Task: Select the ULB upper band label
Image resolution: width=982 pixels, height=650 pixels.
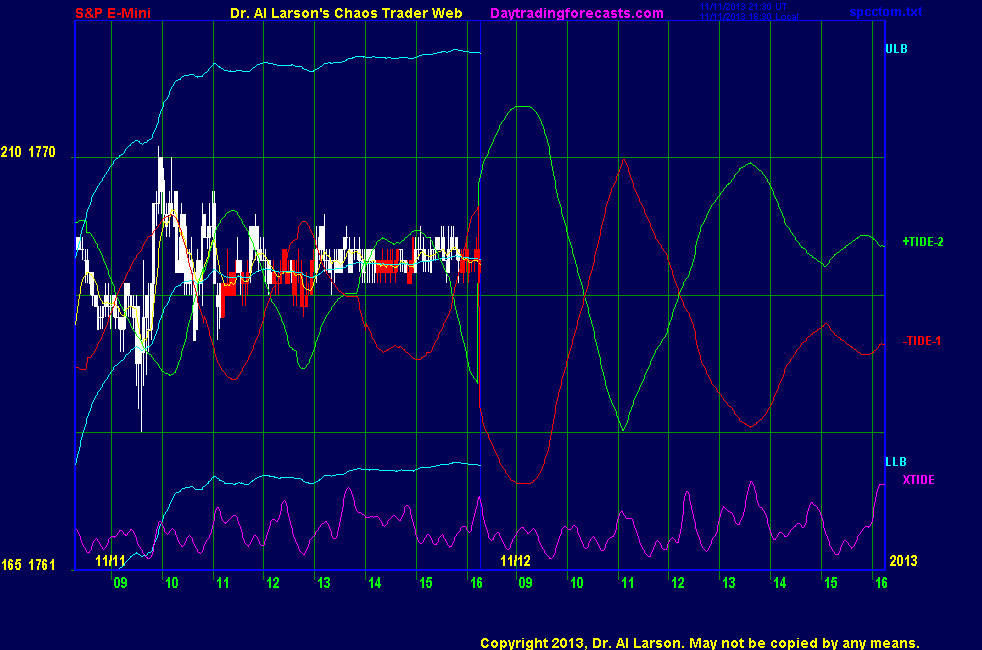Action: 896,49
